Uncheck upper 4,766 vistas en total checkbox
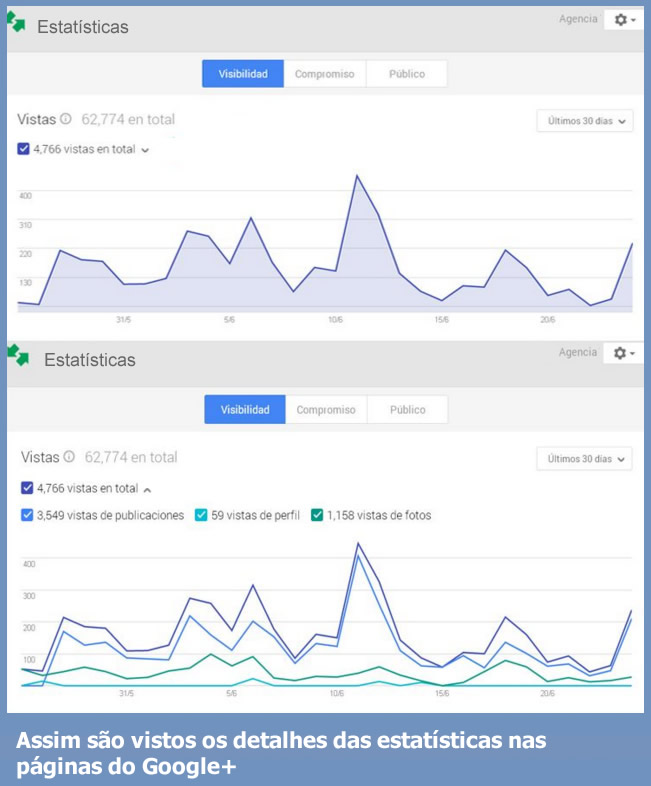This screenshot has height=786, width=651. pyautogui.click(x=24, y=149)
